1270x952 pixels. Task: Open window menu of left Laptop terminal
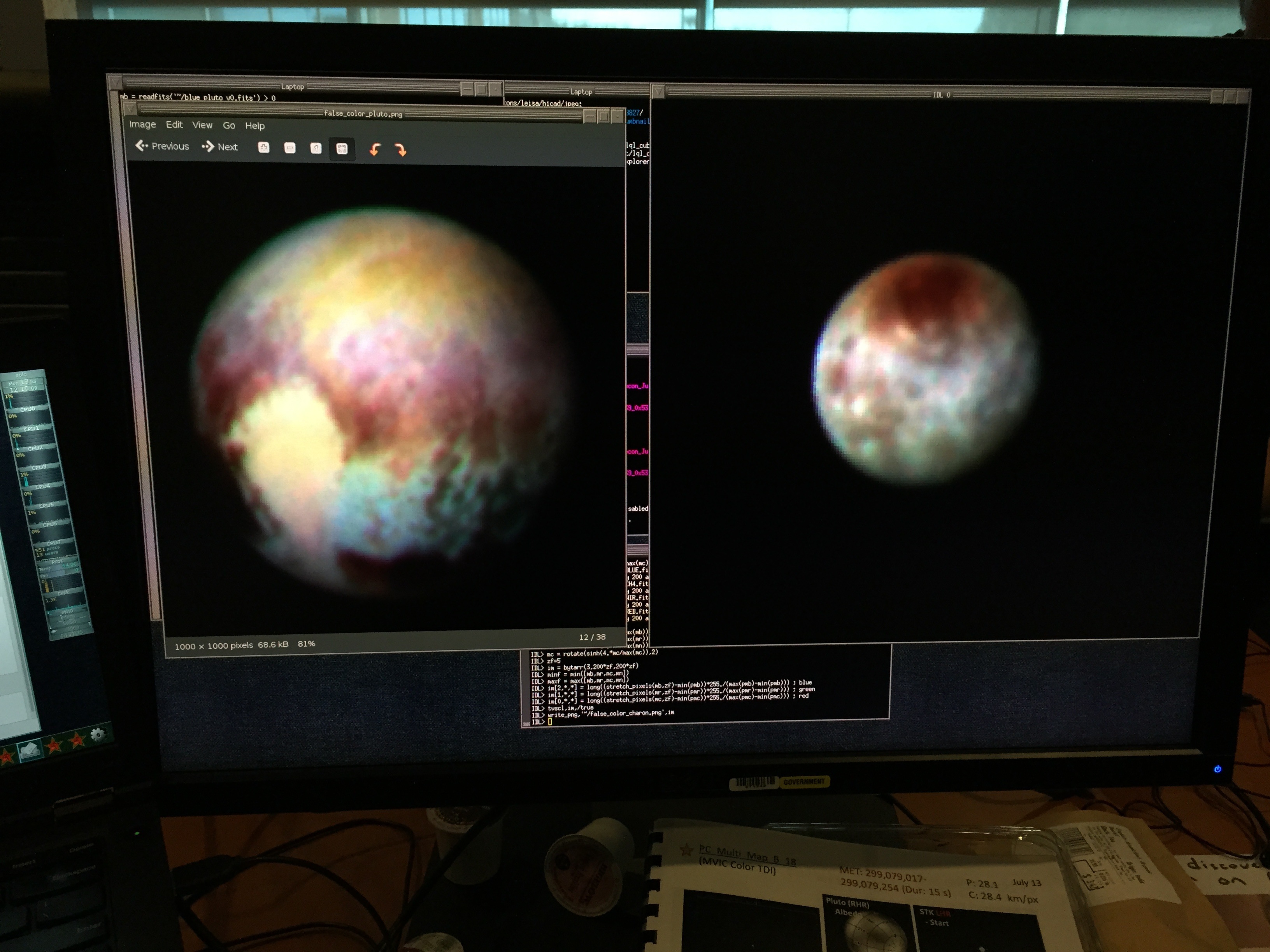(115, 82)
